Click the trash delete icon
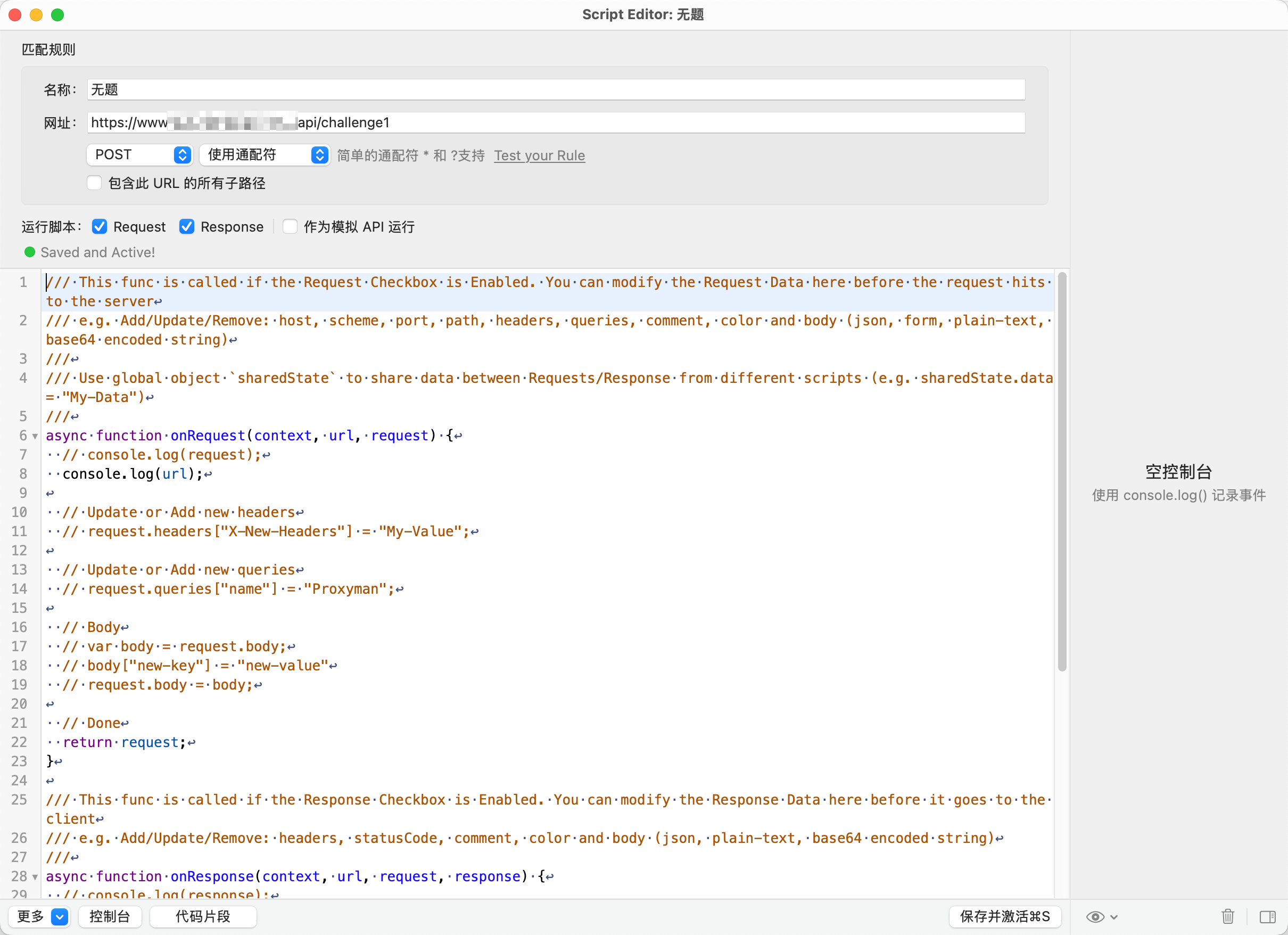Screen dimensions: 1288x935 (1228, 916)
